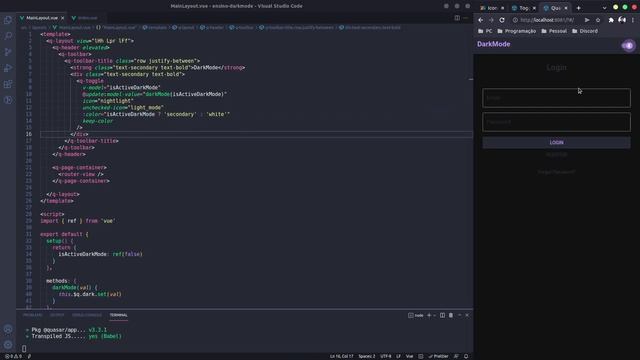
Task: Open the Accounts icon in activity bar
Action: click(8, 329)
